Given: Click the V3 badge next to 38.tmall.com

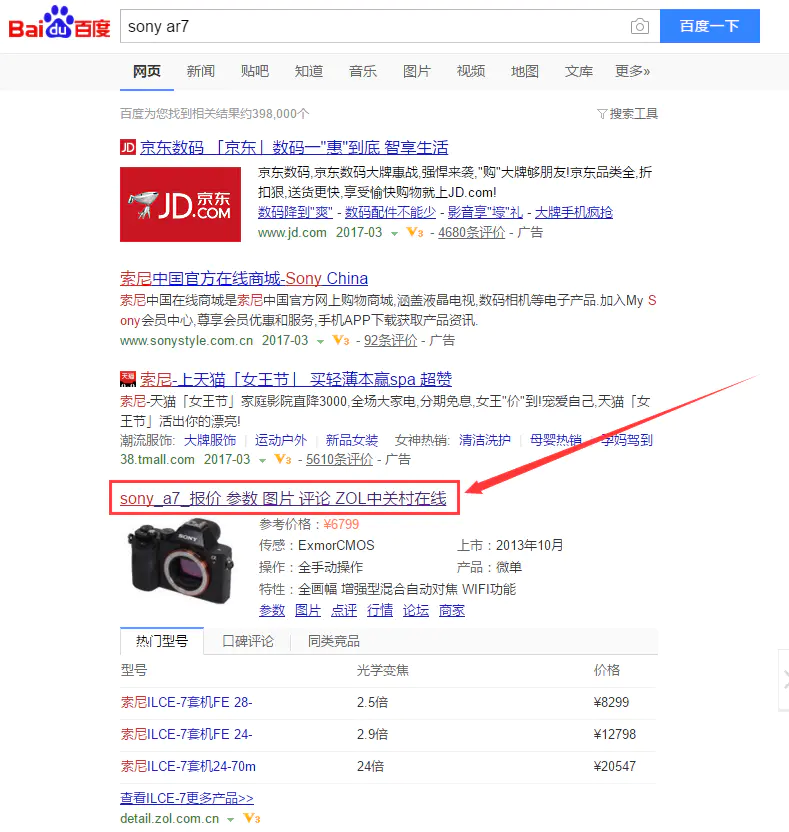Looking at the screenshot, I should coord(282,459).
